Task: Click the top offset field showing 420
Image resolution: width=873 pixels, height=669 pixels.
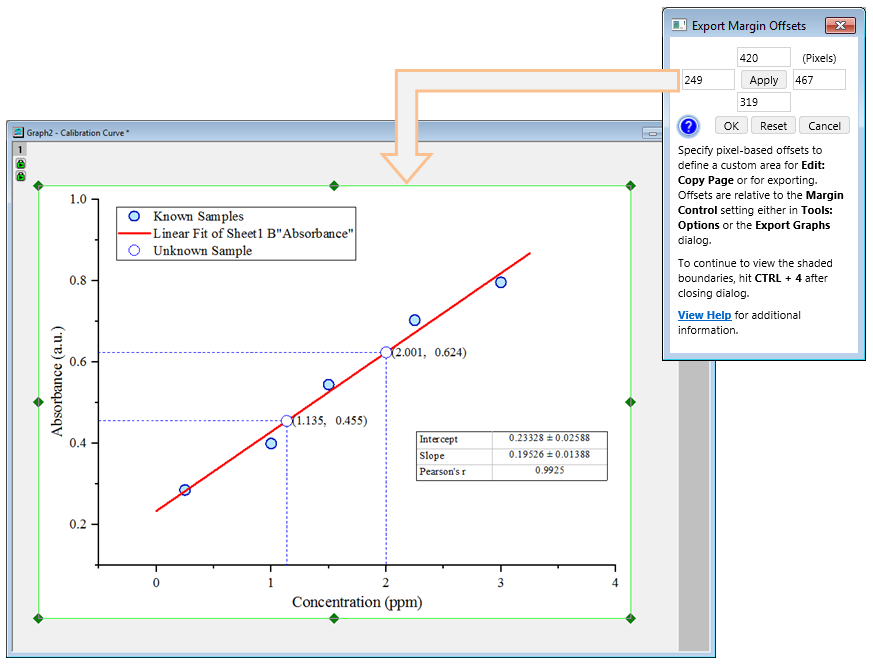Action: point(763,58)
